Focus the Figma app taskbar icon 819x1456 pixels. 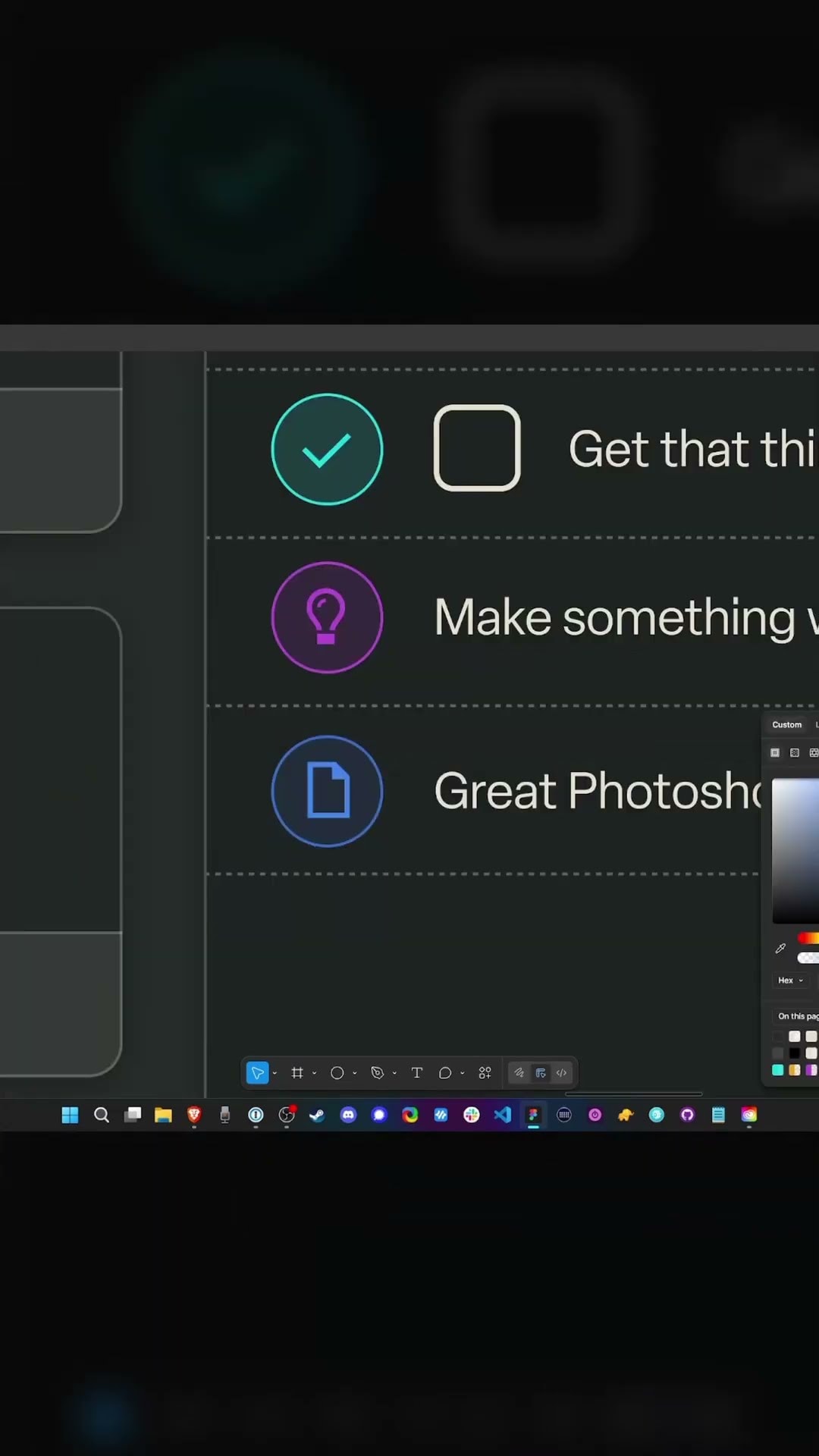pos(533,1115)
